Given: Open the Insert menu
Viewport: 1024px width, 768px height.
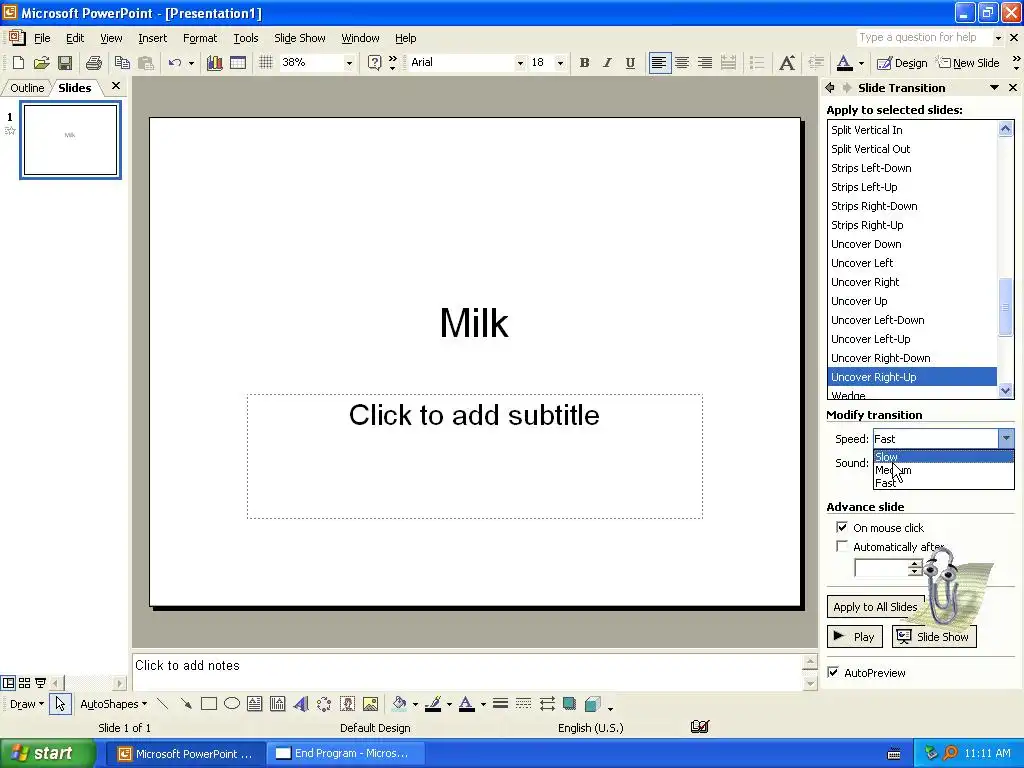Looking at the screenshot, I should [x=152, y=38].
